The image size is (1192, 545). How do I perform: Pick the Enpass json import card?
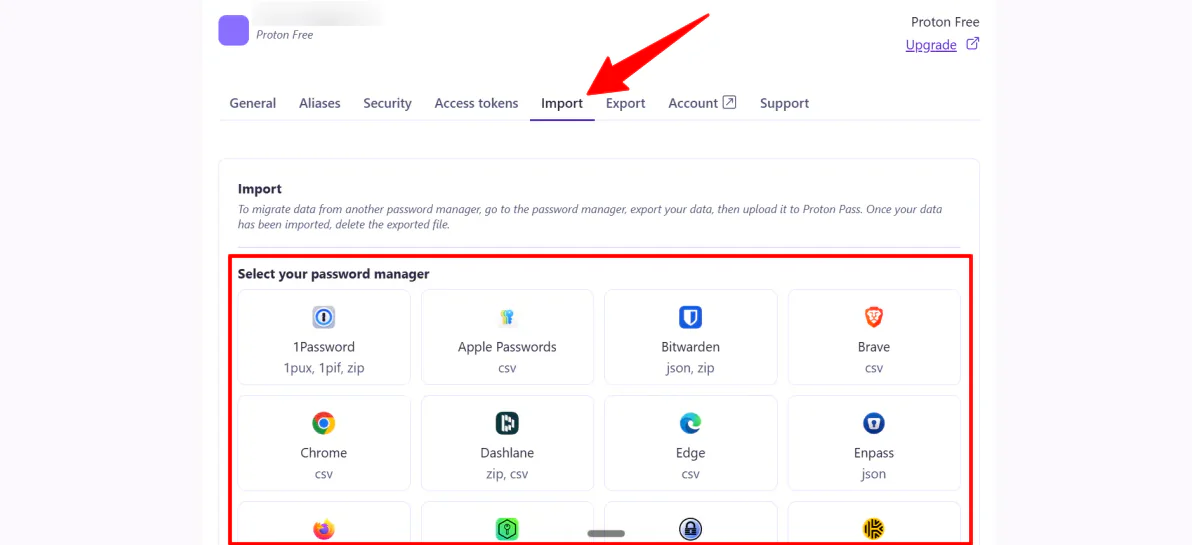pyautogui.click(x=873, y=443)
